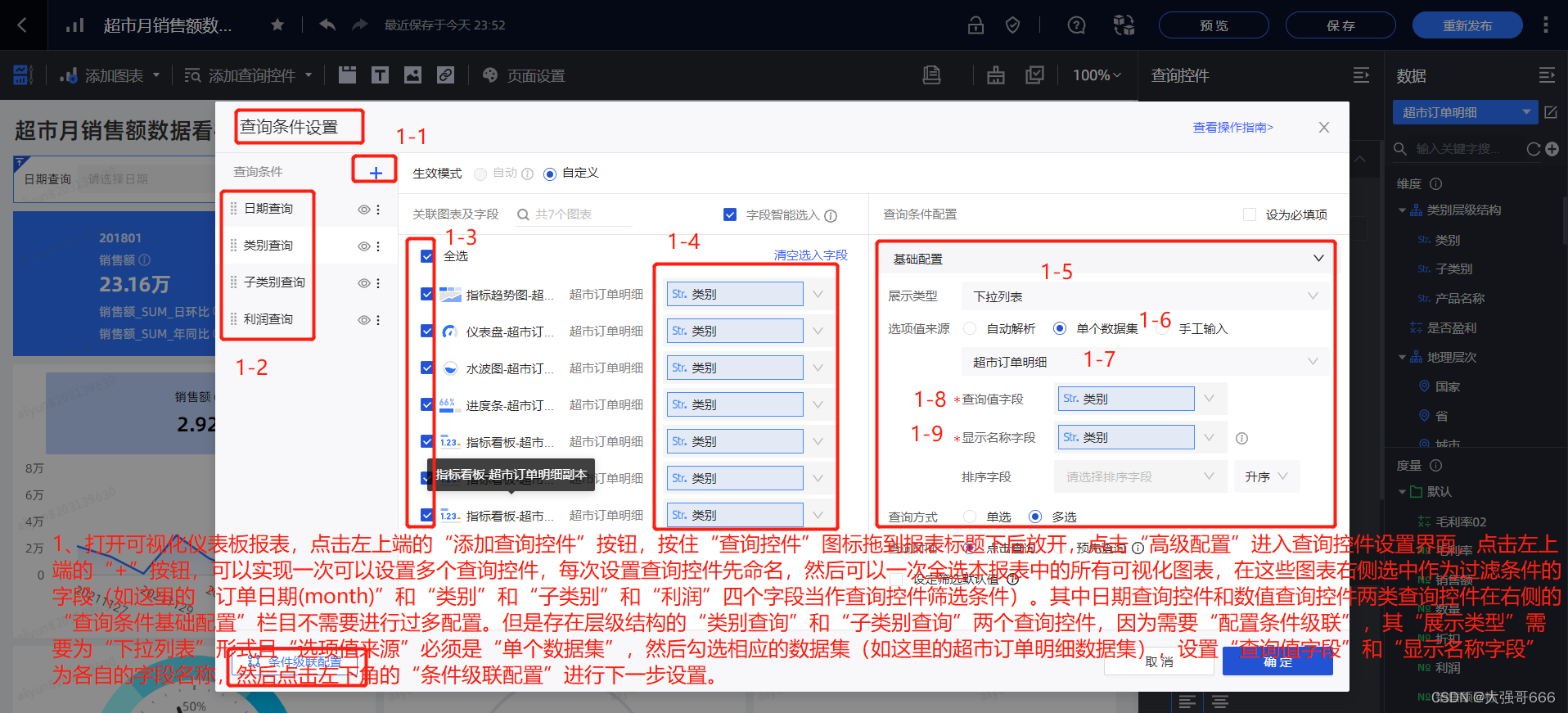Viewport: 1568px width, 713px height.
Task: Click the back arrow in top bar
Action: pyautogui.click(x=22, y=25)
